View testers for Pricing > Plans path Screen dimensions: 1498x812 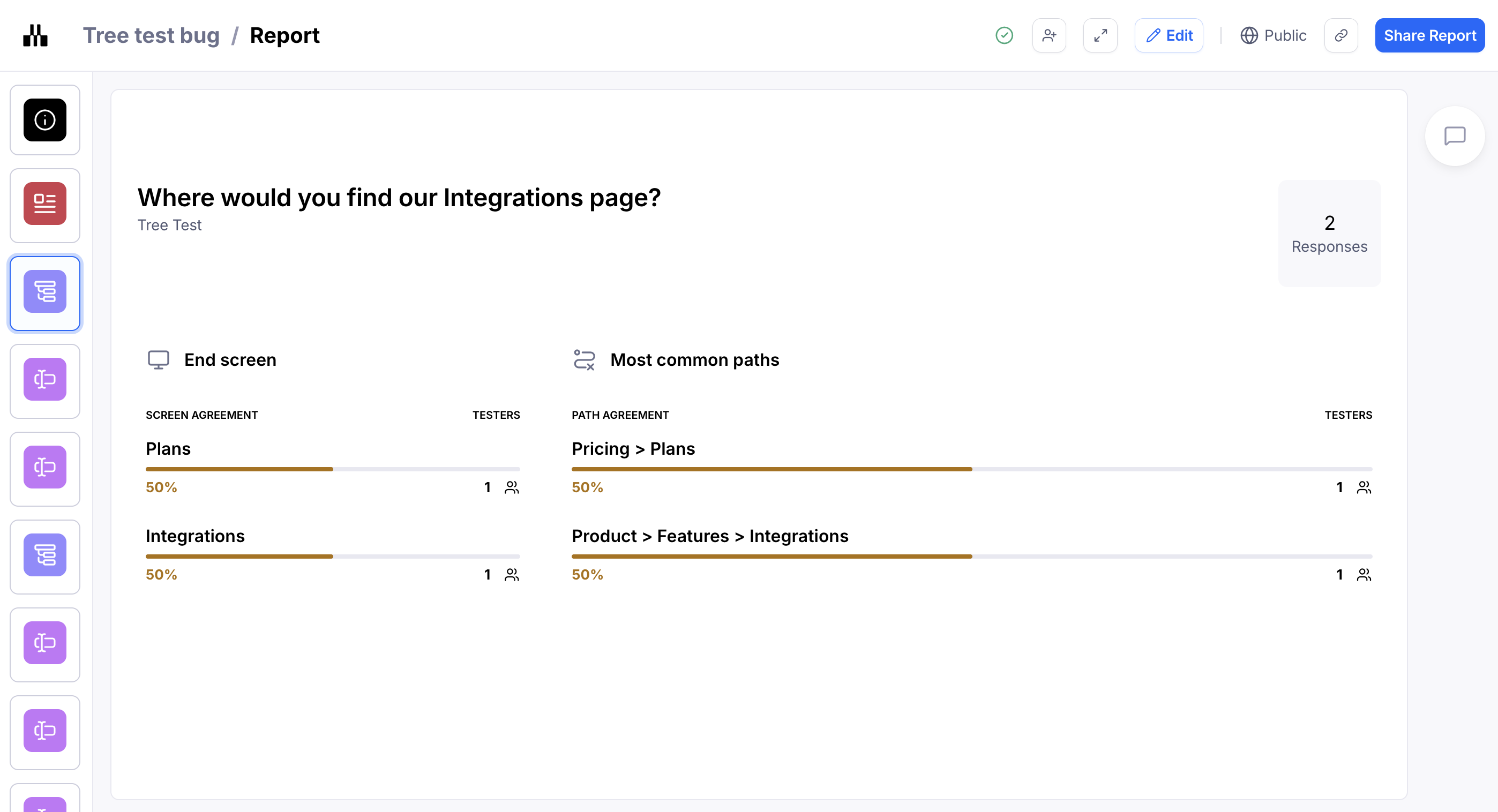coord(1363,487)
